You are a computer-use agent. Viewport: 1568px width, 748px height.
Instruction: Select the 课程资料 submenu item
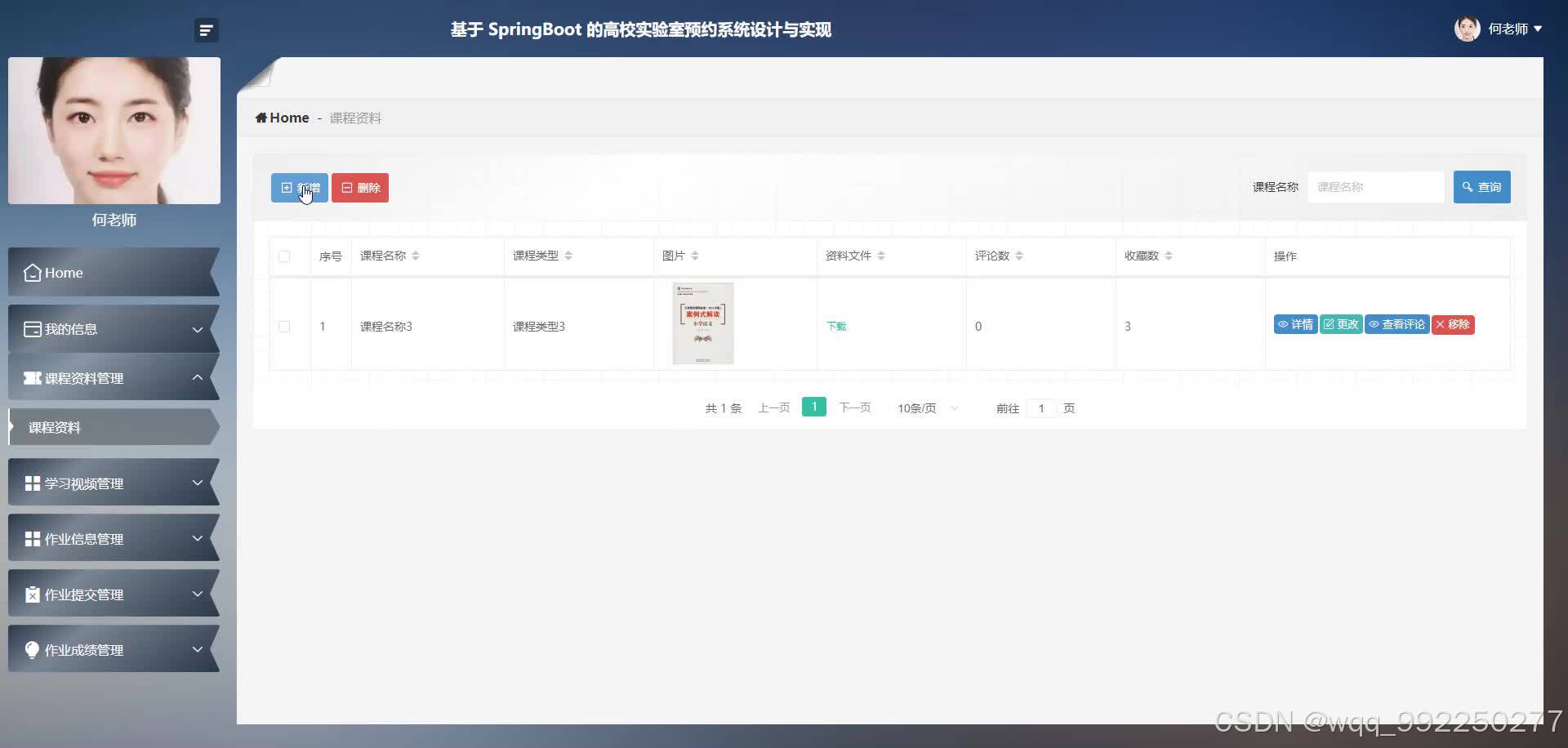114,427
